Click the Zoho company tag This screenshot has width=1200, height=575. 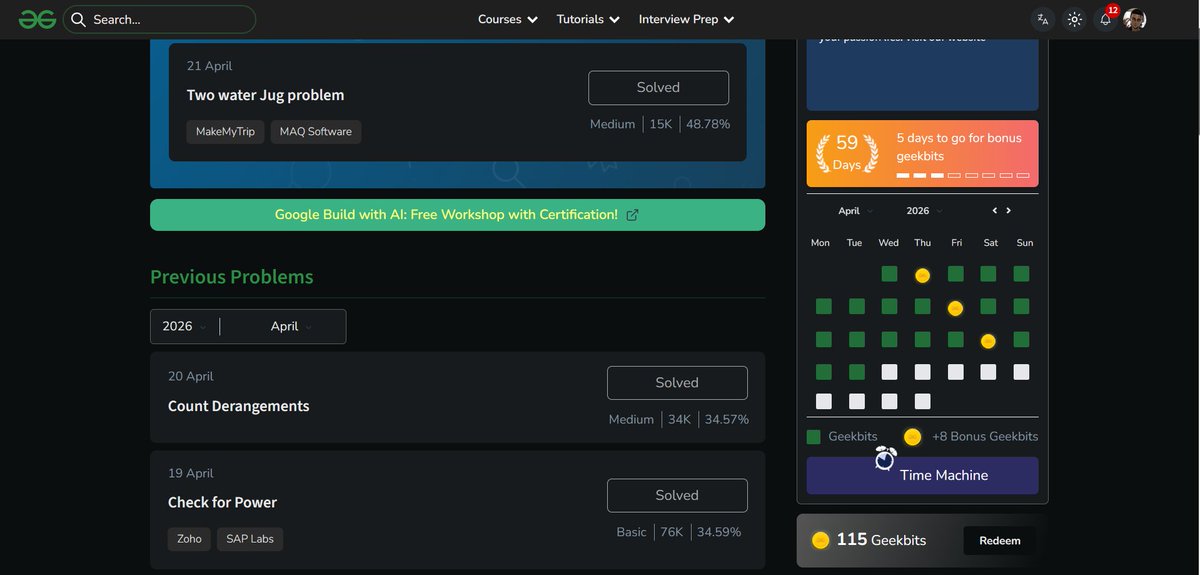[x=189, y=539]
